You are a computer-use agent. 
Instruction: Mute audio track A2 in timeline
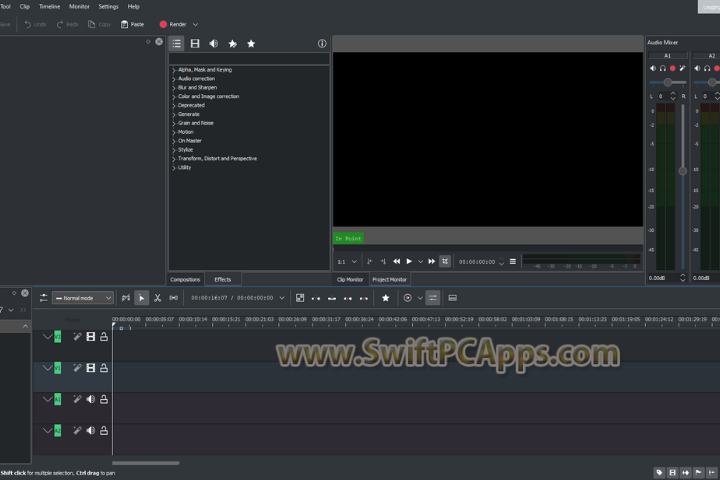click(91, 430)
